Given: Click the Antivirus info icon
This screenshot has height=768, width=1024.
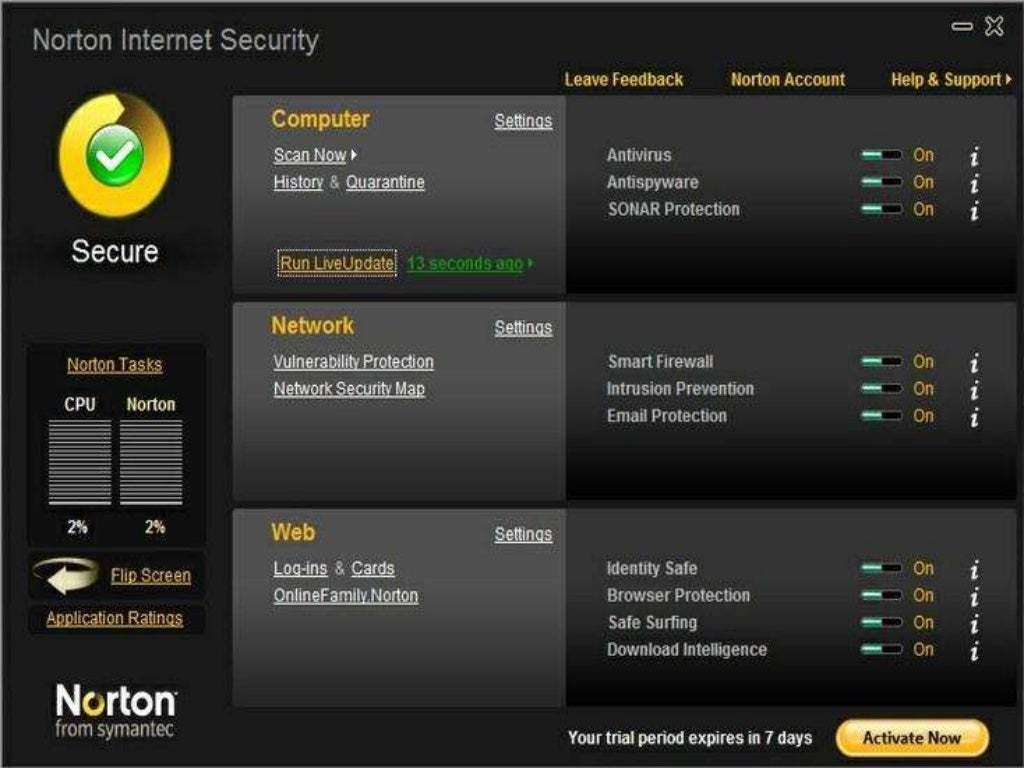Looking at the screenshot, I should point(975,156).
